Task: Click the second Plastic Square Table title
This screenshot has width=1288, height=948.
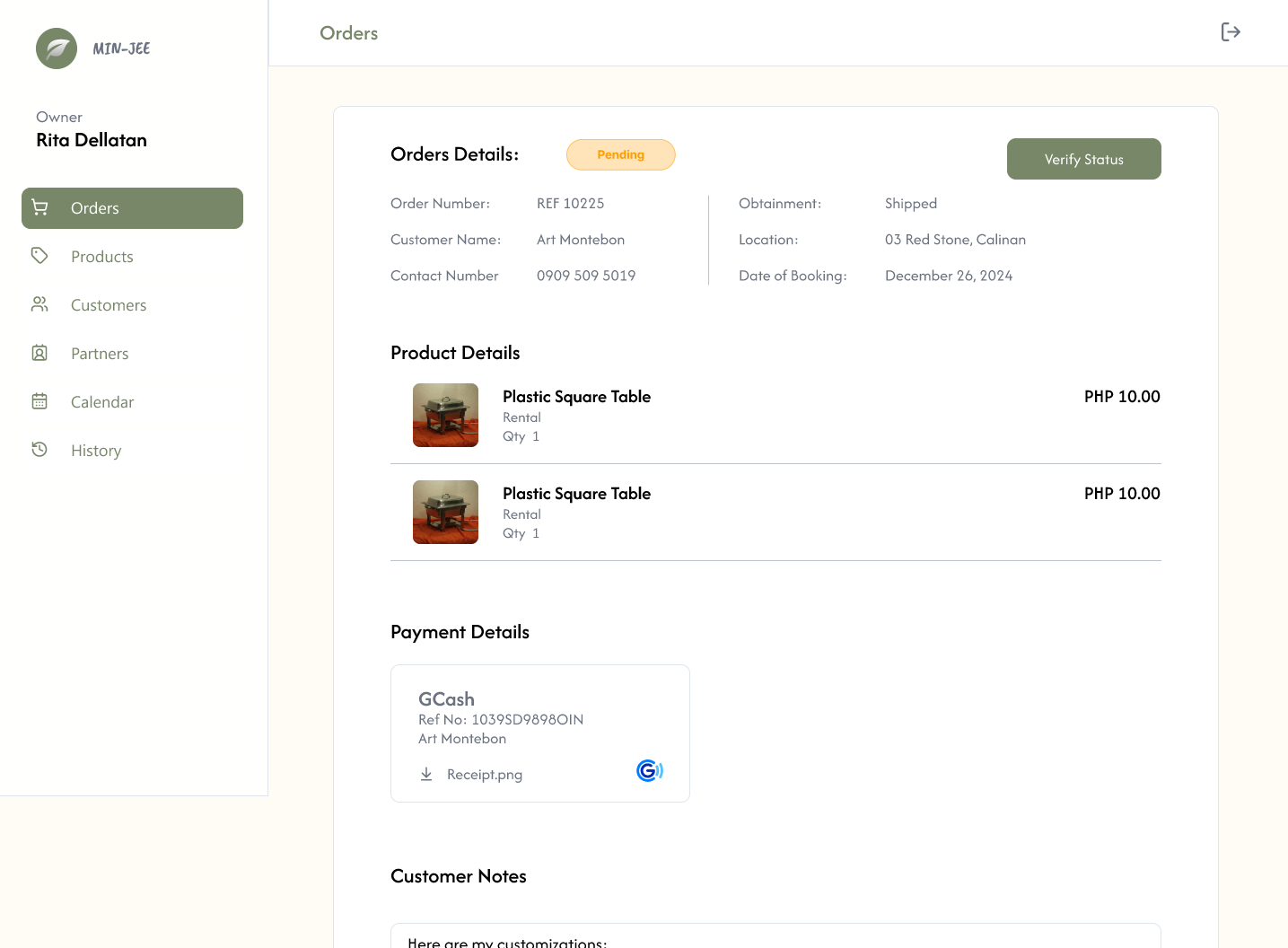Action: 577,494
